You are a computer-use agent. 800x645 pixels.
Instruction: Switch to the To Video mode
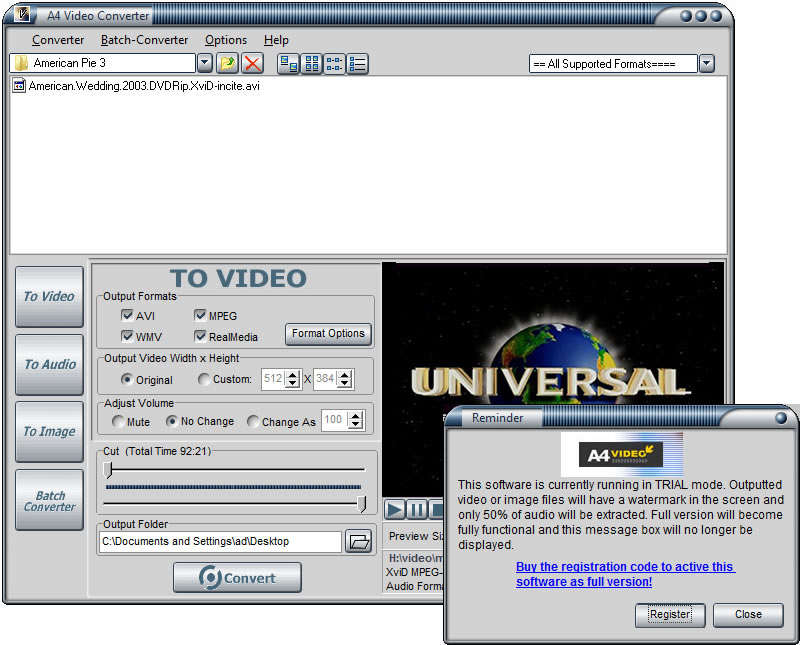[49, 296]
